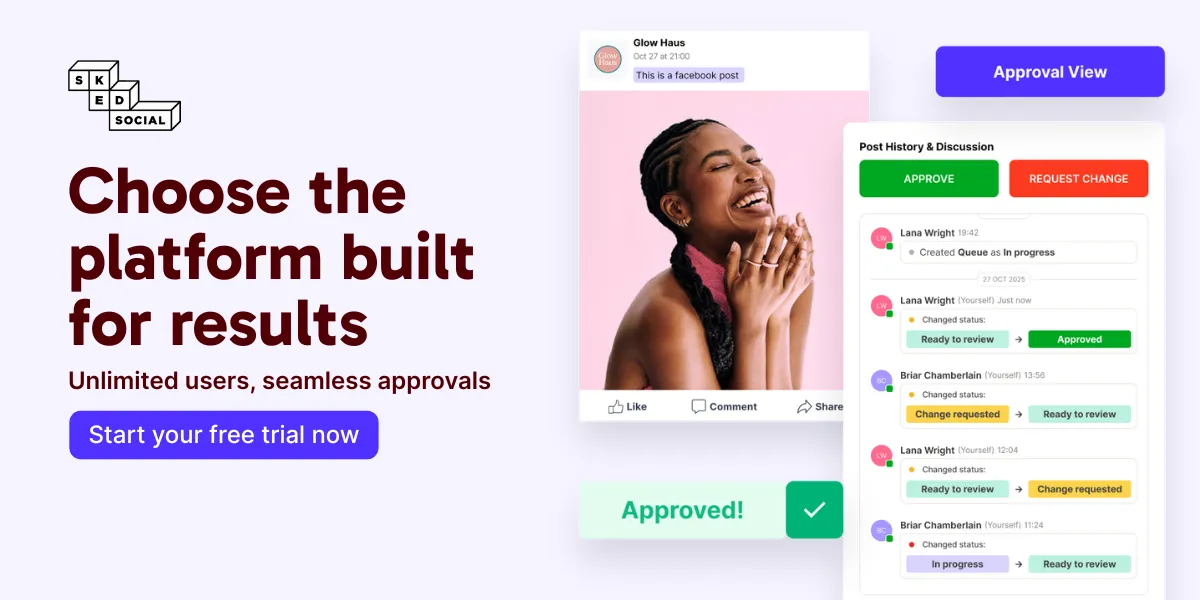Viewport: 1200px width, 600px height.
Task: Click the green checkmark box
Action: click(x=814, y=510)
